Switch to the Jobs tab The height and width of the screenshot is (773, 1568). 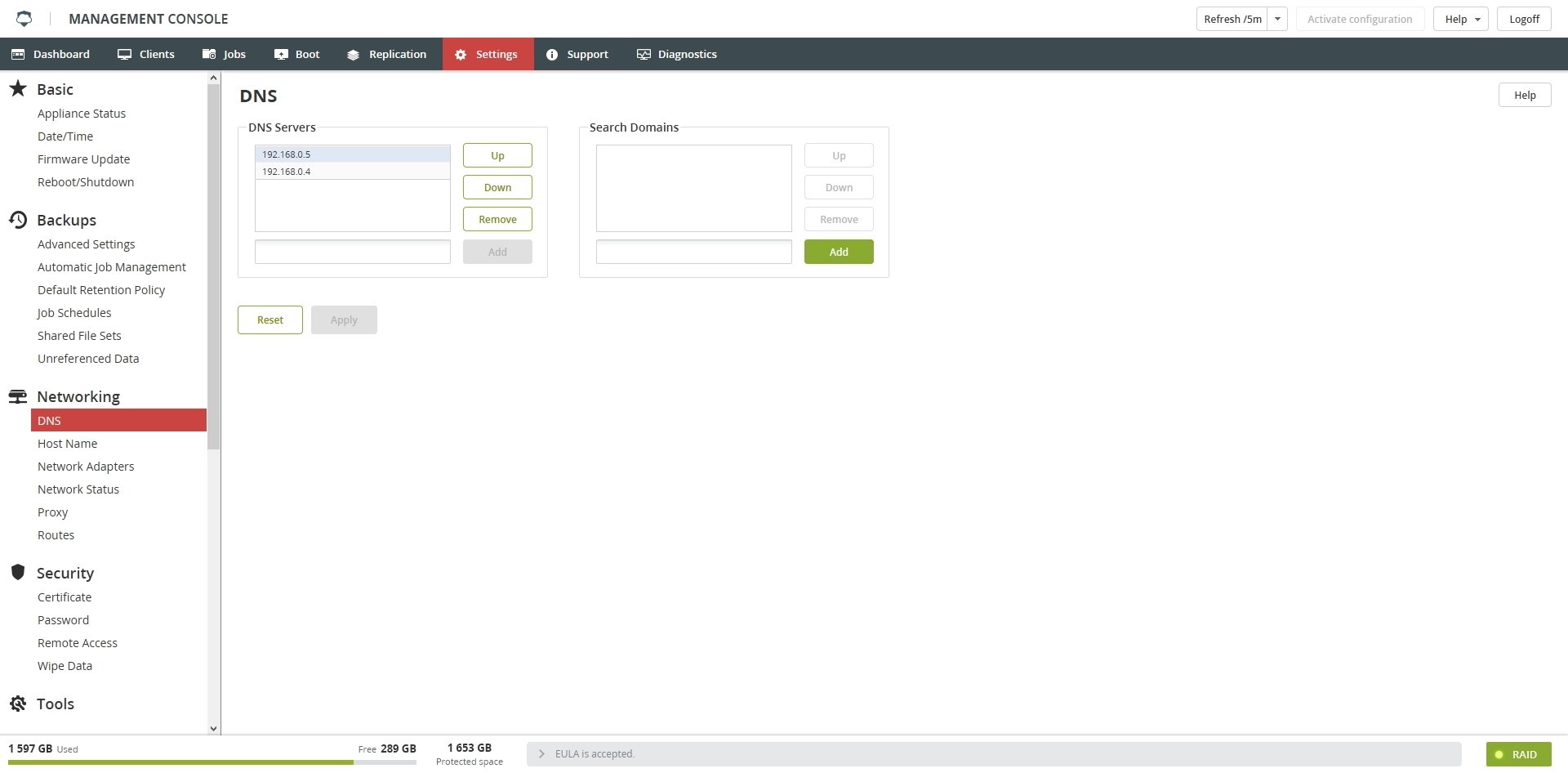pyautogui.click(x=225, y=54)
